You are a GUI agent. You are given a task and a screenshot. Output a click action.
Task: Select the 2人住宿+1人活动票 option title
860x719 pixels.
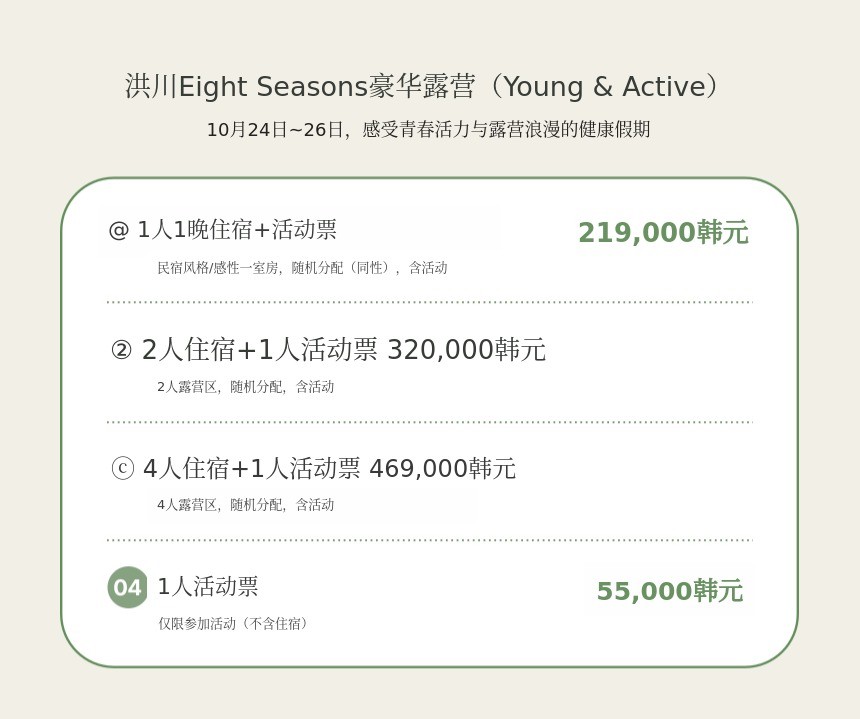click(x=260, y=350)
